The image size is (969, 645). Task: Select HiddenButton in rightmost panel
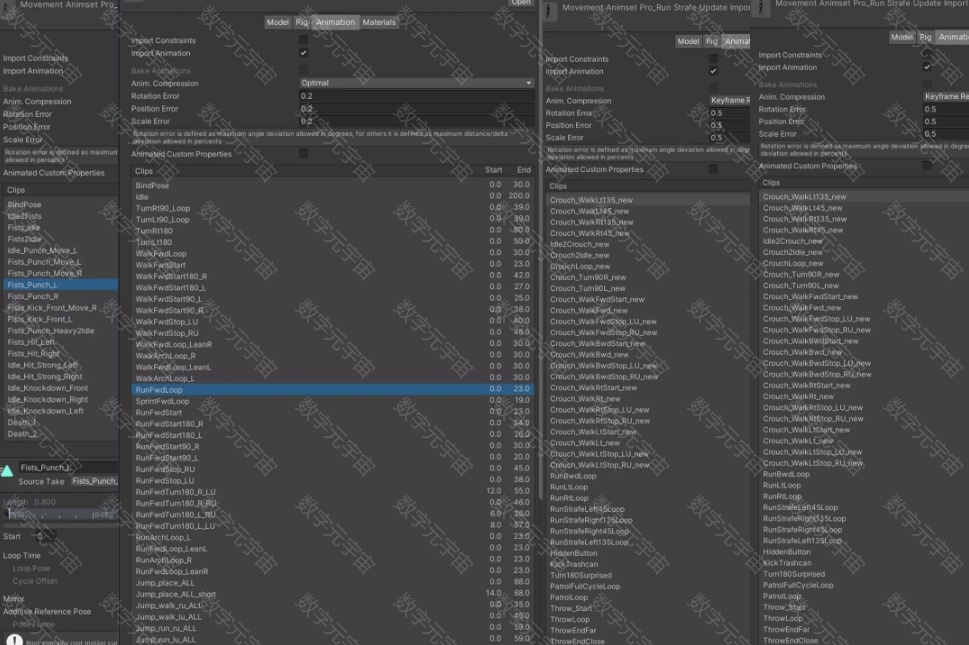click(x=864, y=552)
